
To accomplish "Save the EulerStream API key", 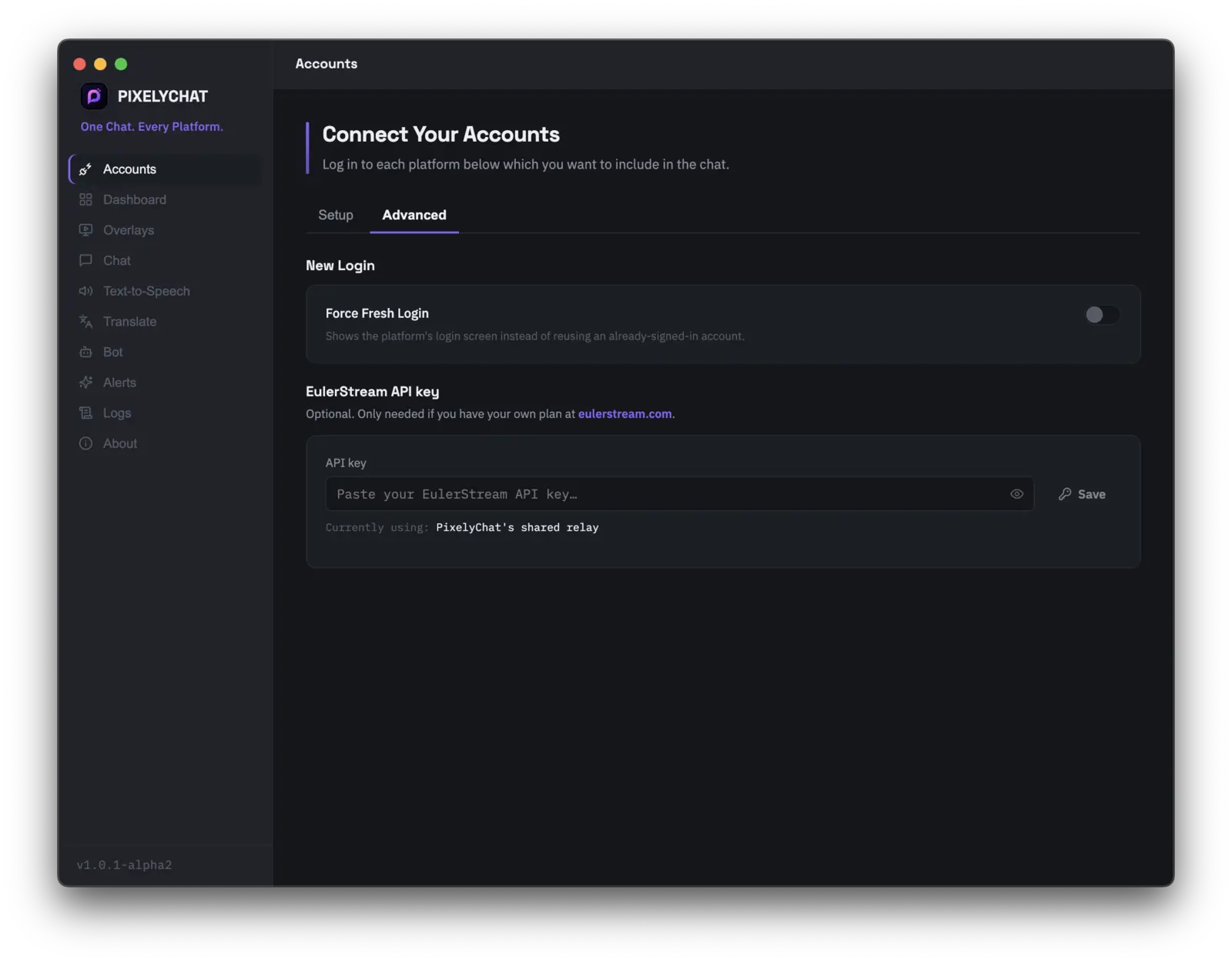I will pos(1082,494).
